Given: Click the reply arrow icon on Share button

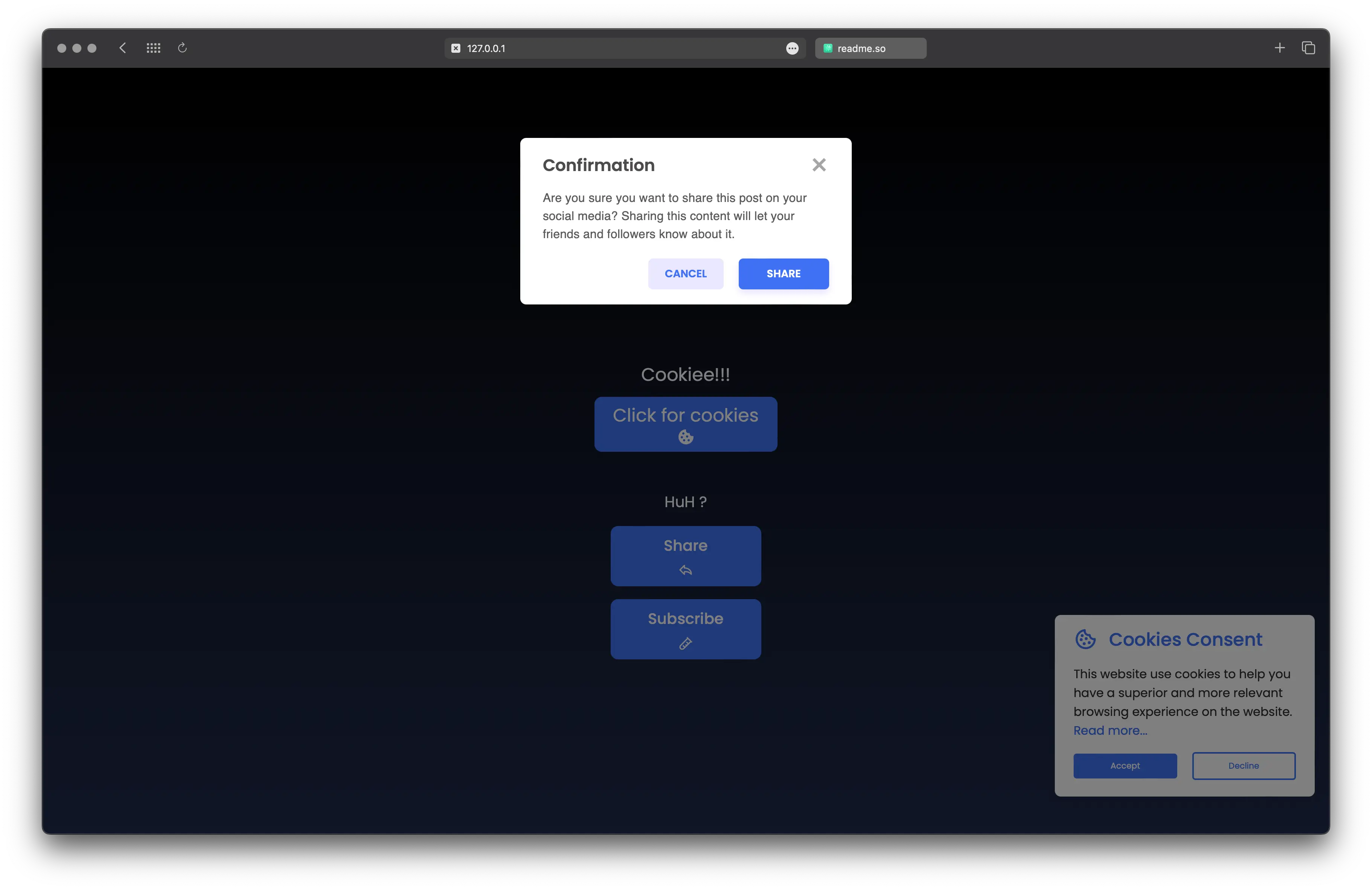Looking at the screenshot, I should click(x=685, y=570).
